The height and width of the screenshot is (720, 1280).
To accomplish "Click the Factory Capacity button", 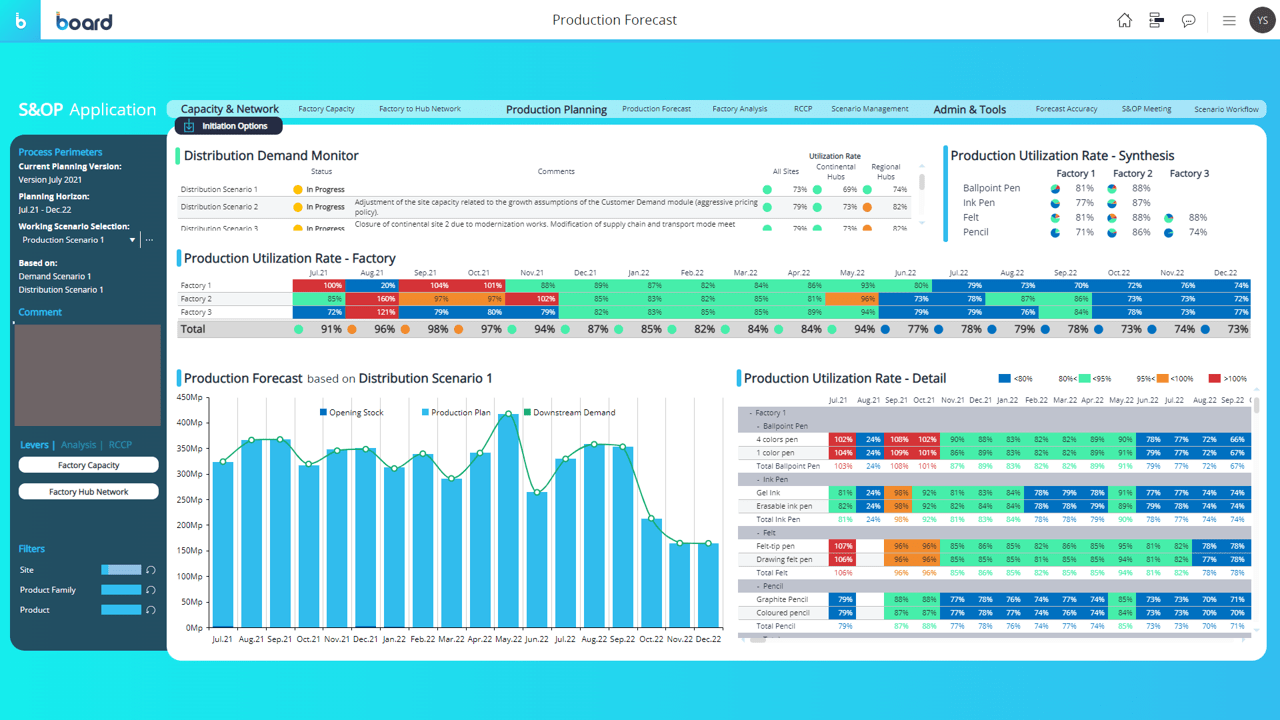I will pos(88,464).
